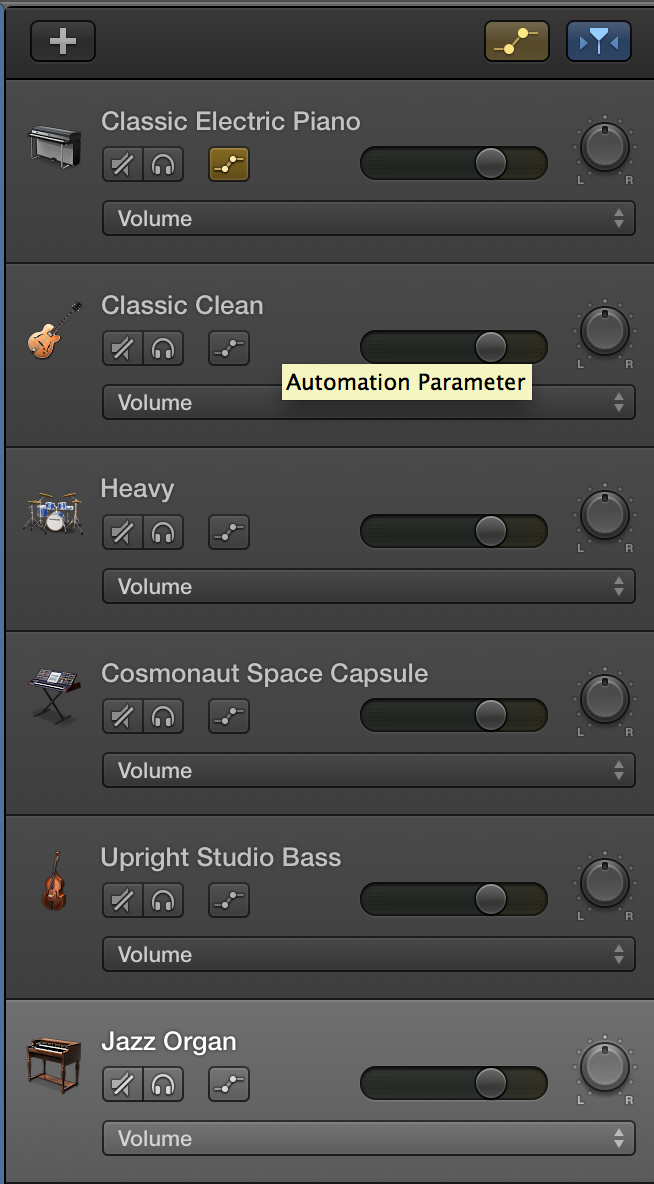
Task: Open Volume dropdown for Classic Electric Piano
Action: [369, 218]
